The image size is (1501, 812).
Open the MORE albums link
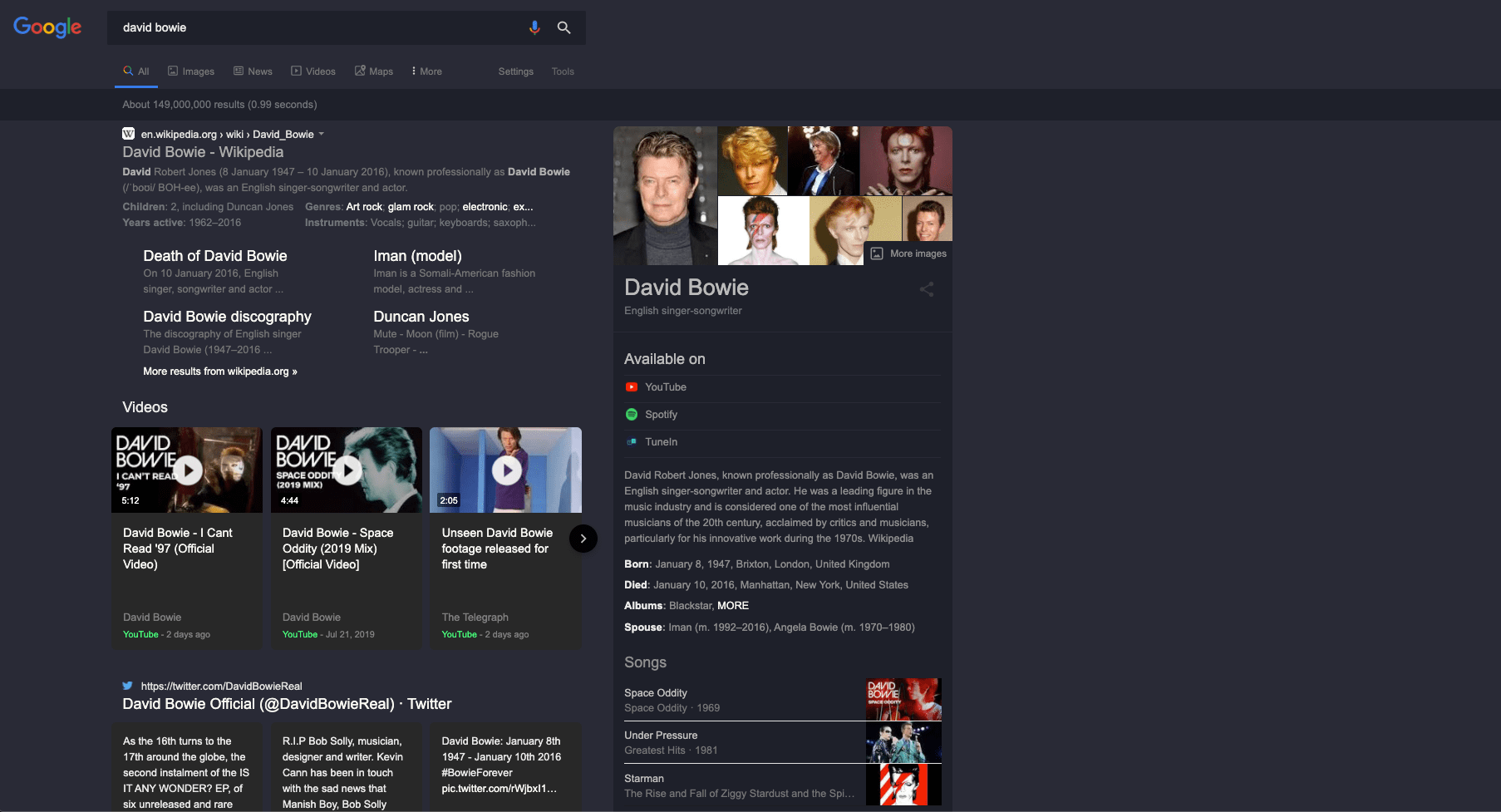coord(733,606)
